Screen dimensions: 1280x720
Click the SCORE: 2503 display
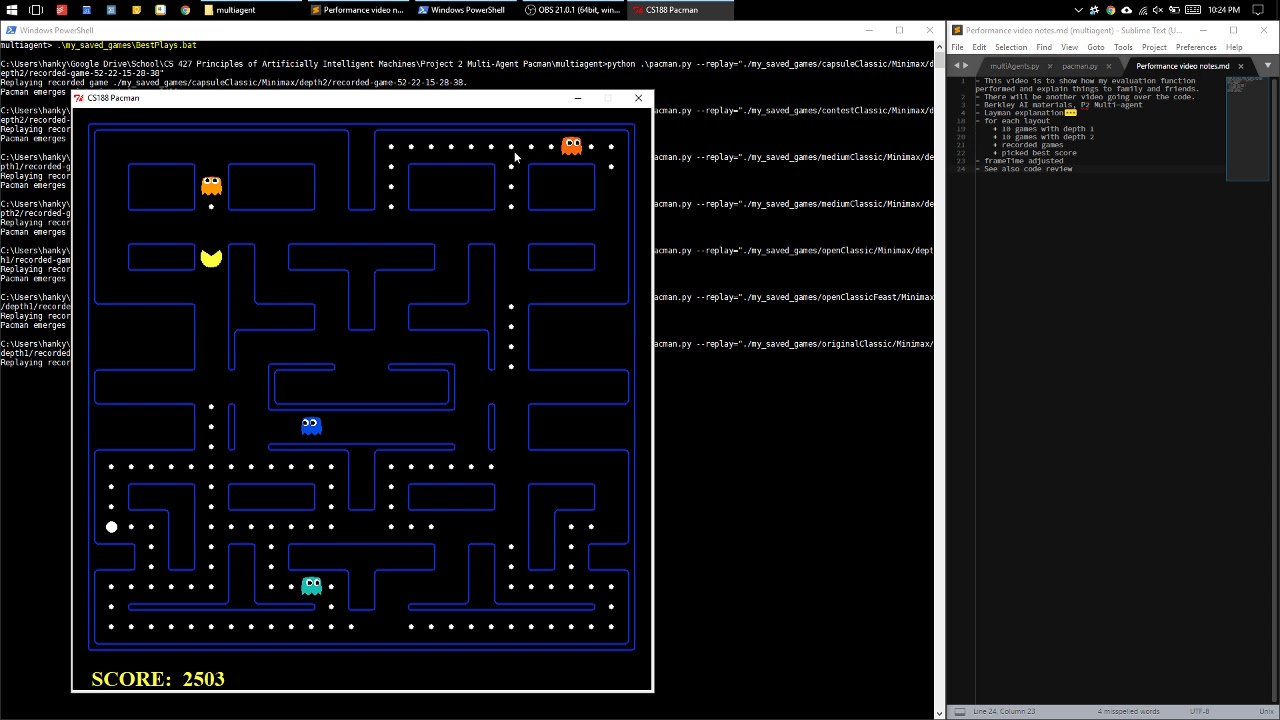click(158, 679)
